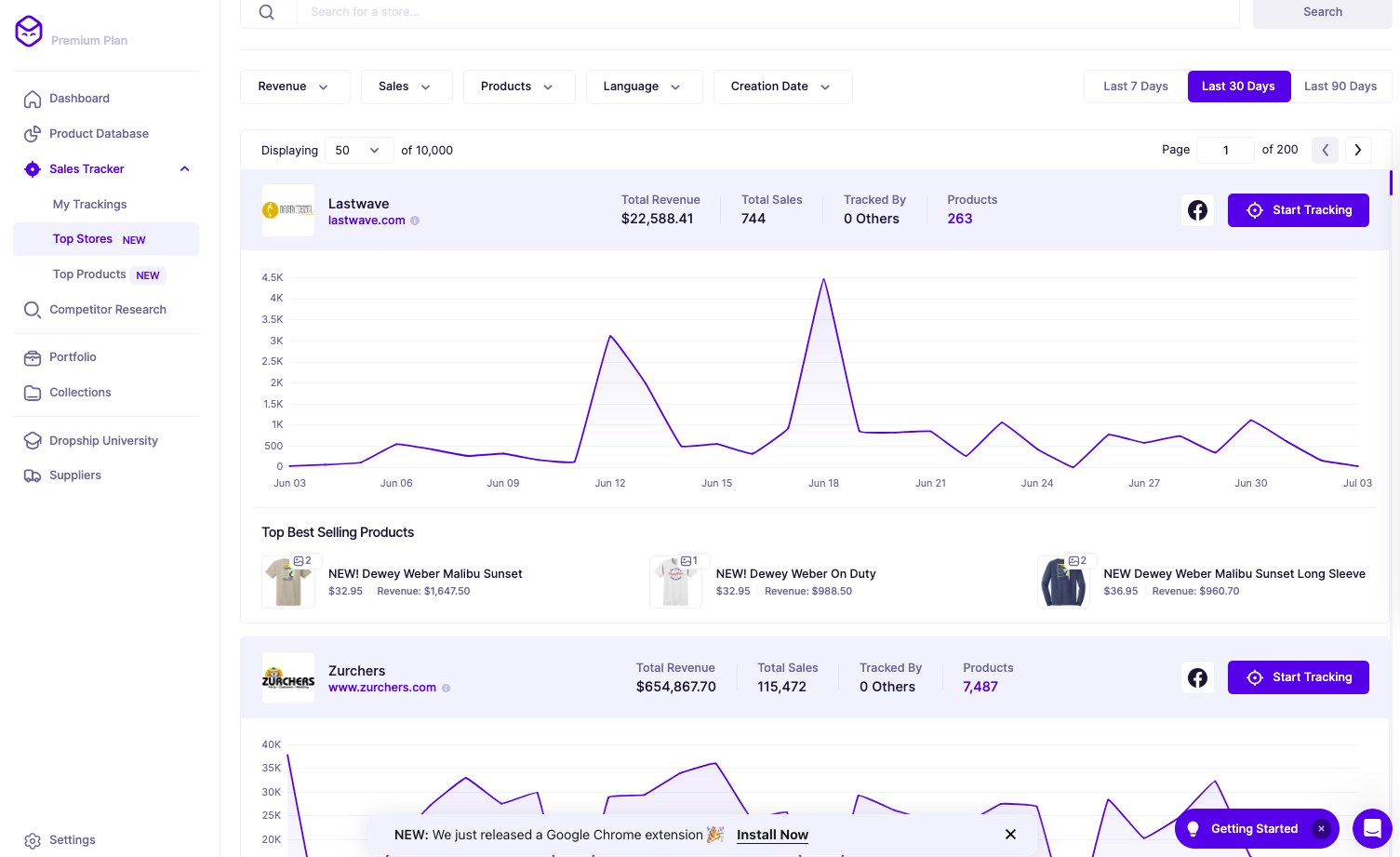Open Lastwave's Facebook page icon

pyautogui.click(x=1197, y=210)
